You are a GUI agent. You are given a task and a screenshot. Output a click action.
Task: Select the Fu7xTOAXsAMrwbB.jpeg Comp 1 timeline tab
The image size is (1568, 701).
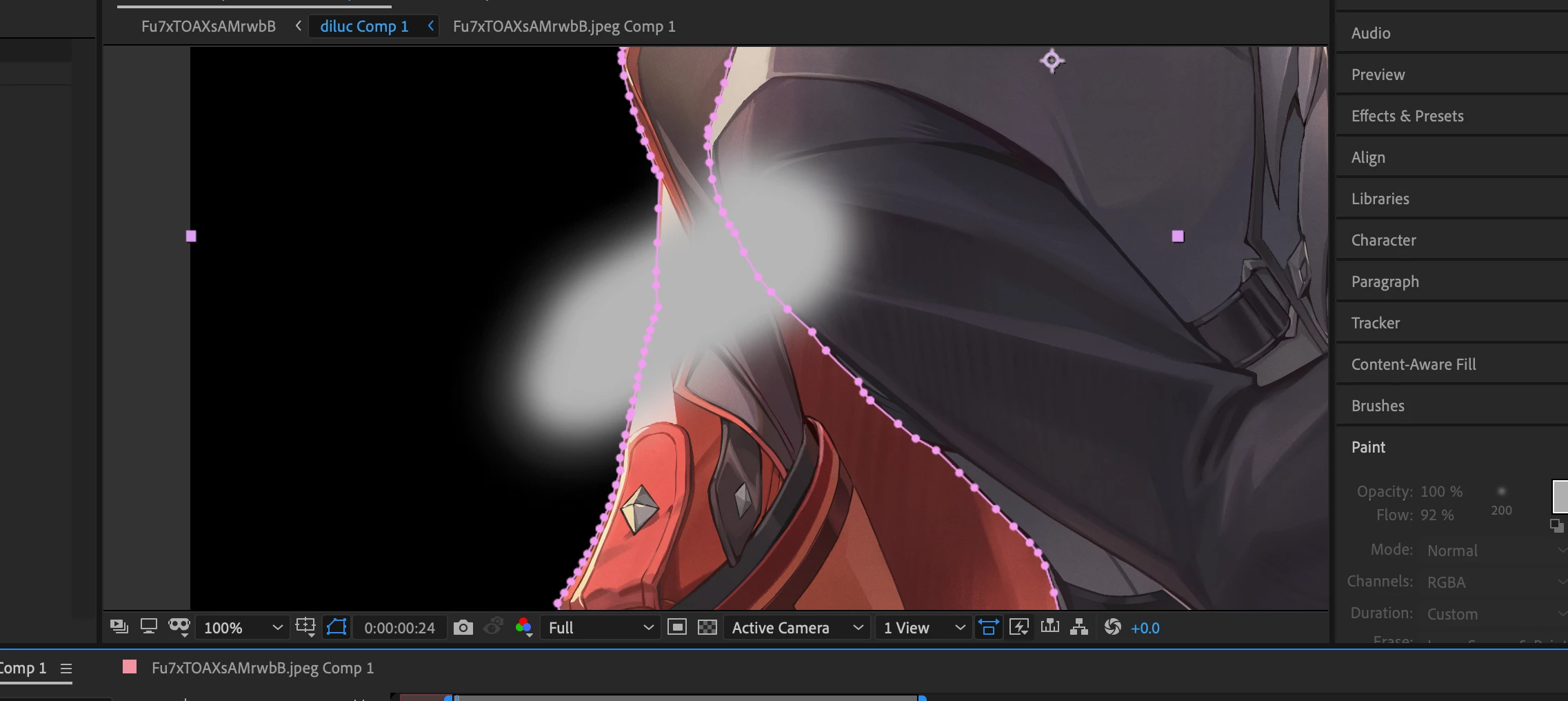[x=263, y=668]
